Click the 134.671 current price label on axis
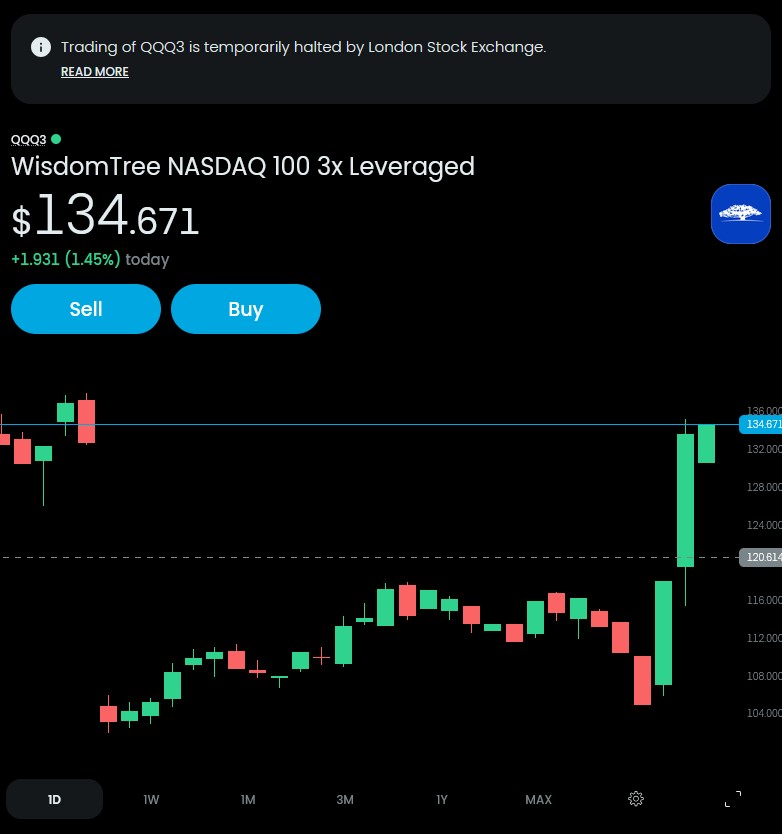The height and width of the screenshot is (834, 782). (761, 424)
